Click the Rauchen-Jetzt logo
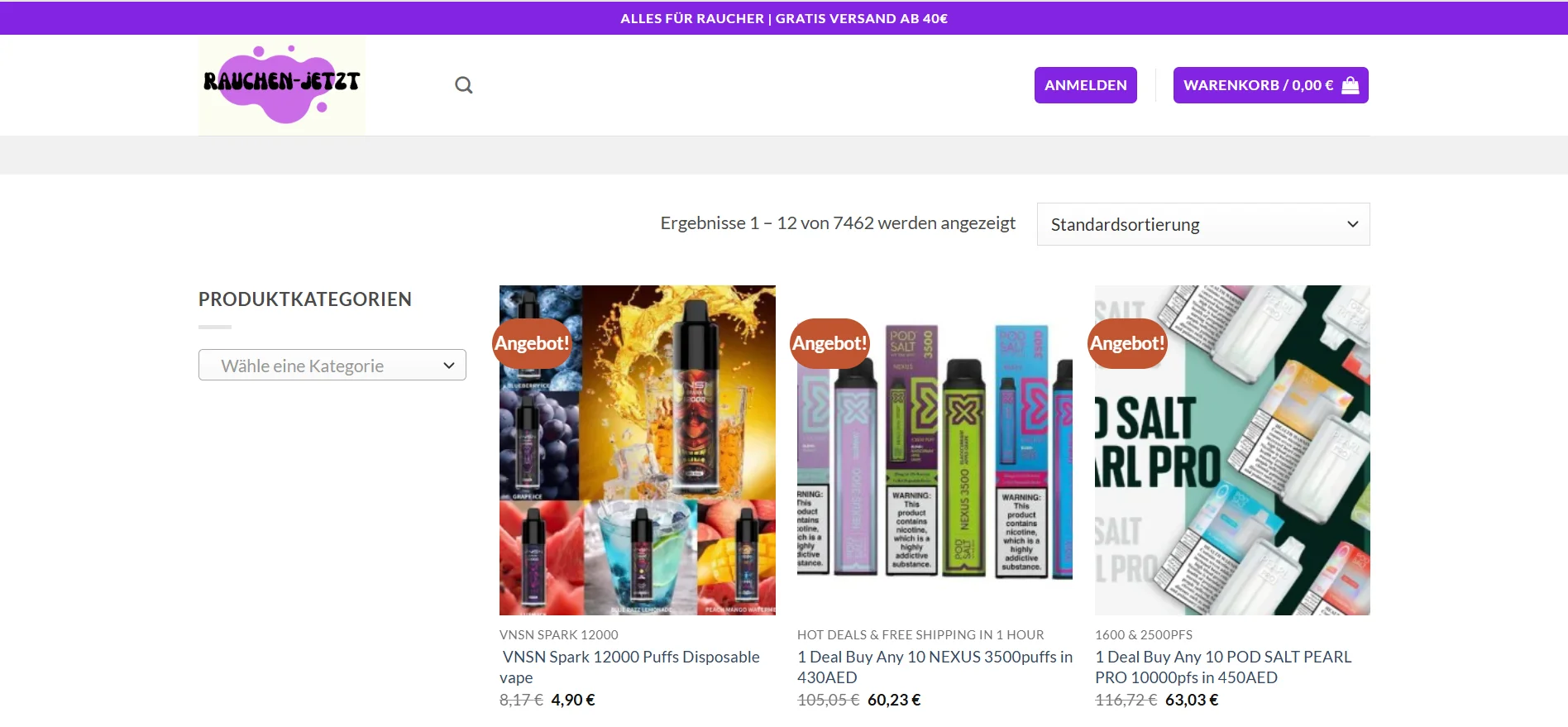Screen dimensions: 1568x727 pyautogui.click(x=281, y=85)
